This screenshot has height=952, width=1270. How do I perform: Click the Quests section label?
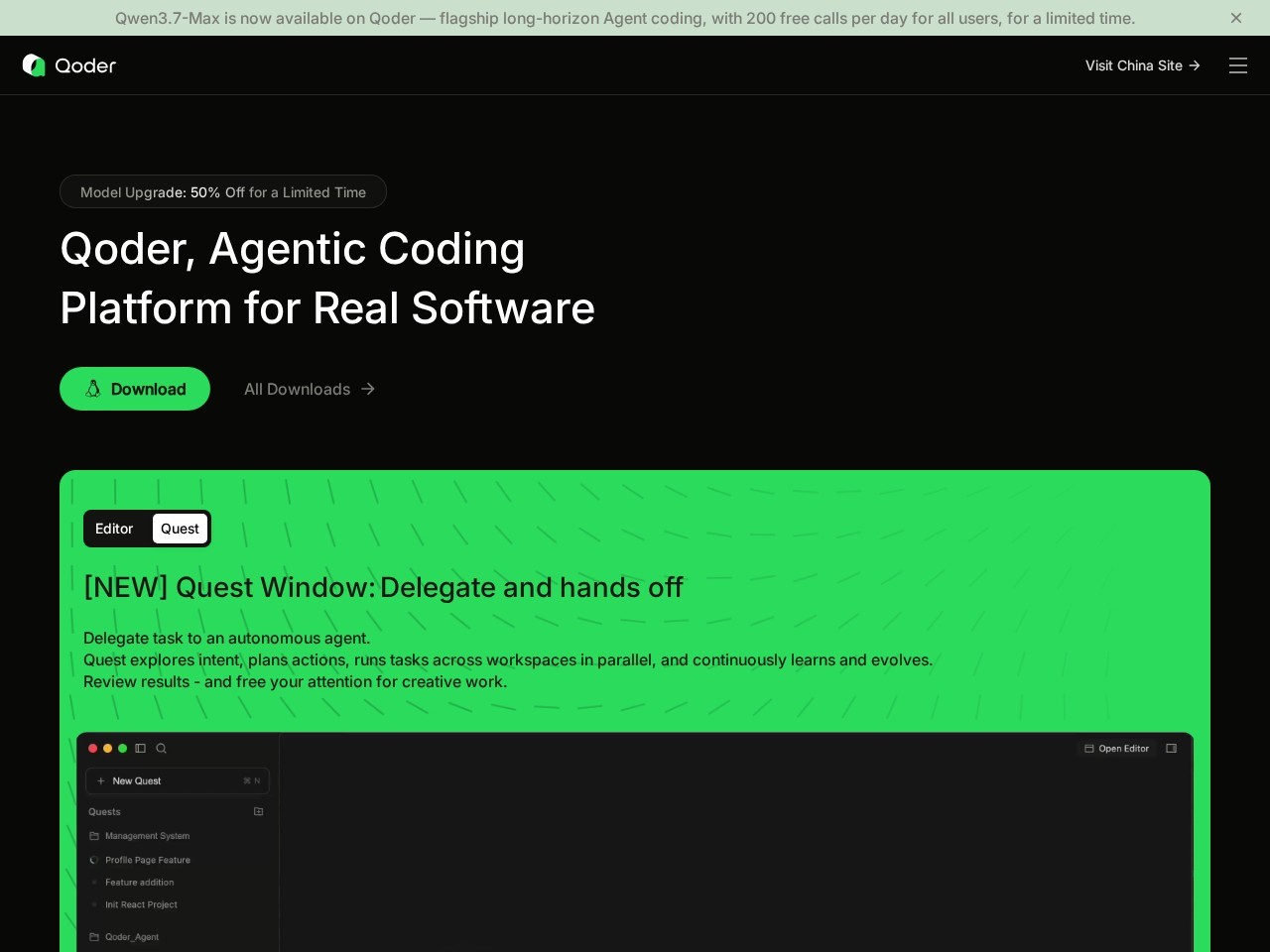coord(104,811)
